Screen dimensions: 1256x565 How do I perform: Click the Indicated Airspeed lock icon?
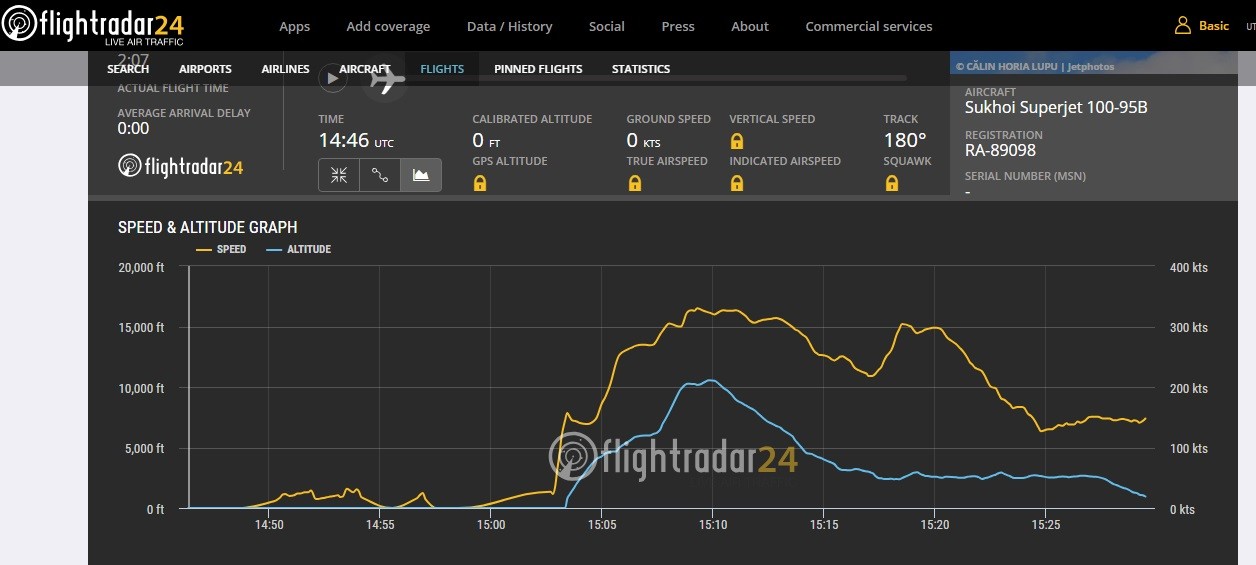737,183
